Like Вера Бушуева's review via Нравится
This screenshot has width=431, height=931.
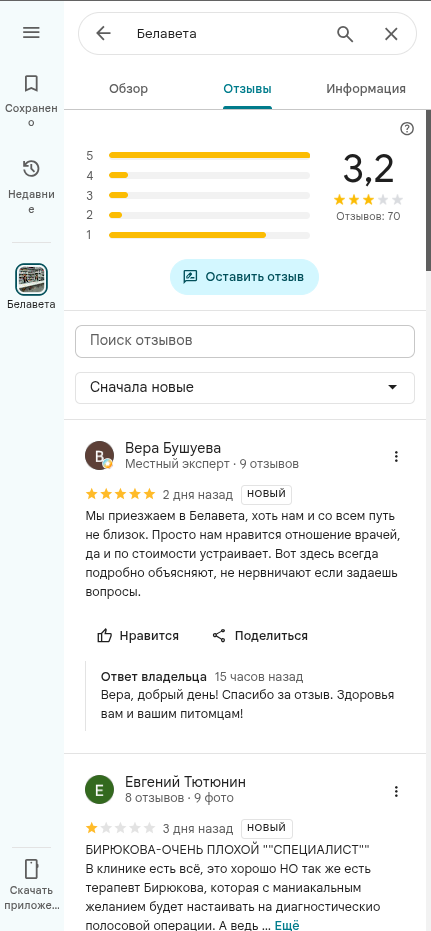pyautogui.click(x=138, y=636)
